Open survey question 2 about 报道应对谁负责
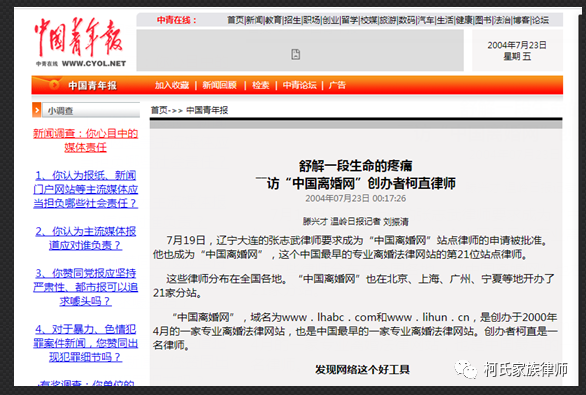The height and width of the screenshot is (395, 586). pyautogui.click(x=86, y=238)
